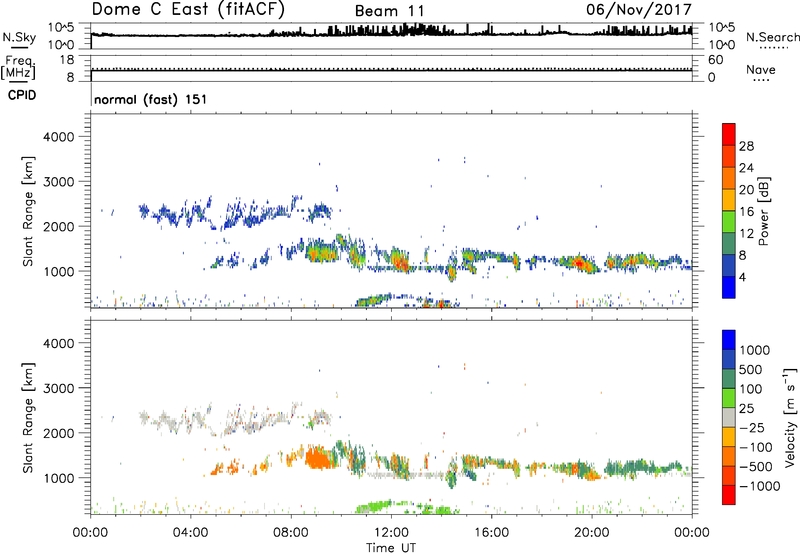Viewport: 800px width, 554px height.
Task: Click the '3000' range tick in the velocity panel
Action: click(58, 388)
